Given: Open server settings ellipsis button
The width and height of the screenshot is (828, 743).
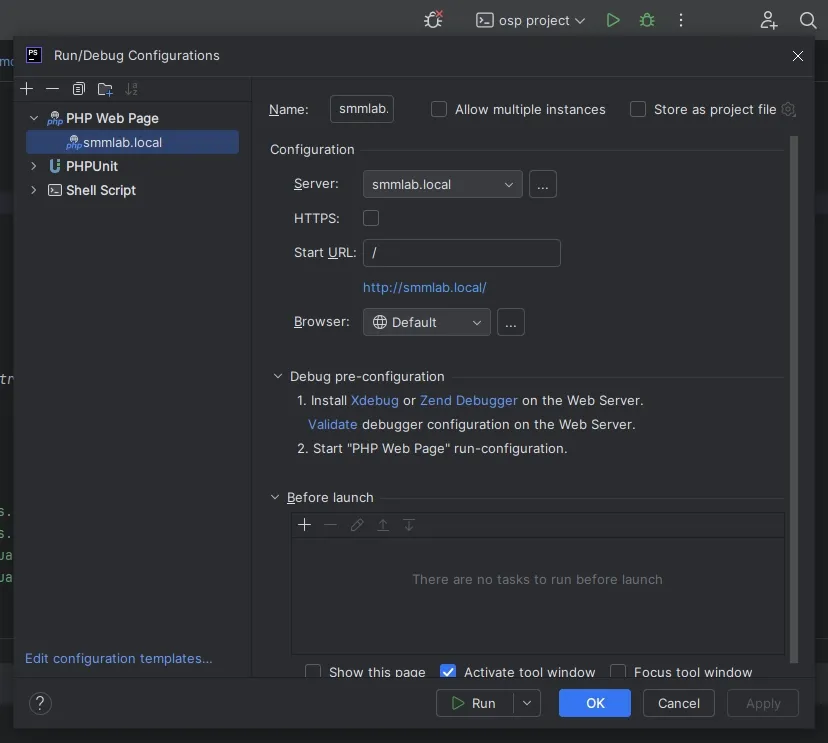Looking at the screenshot, I should tap(543, 184).
